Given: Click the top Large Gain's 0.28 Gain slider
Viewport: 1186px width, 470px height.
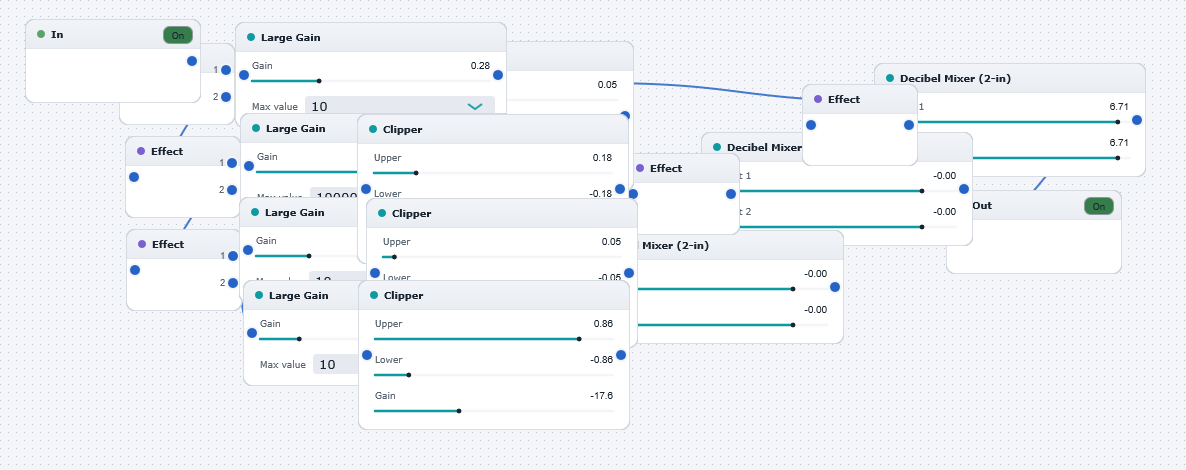Looking at the screenshot, I should coord(371,80).
